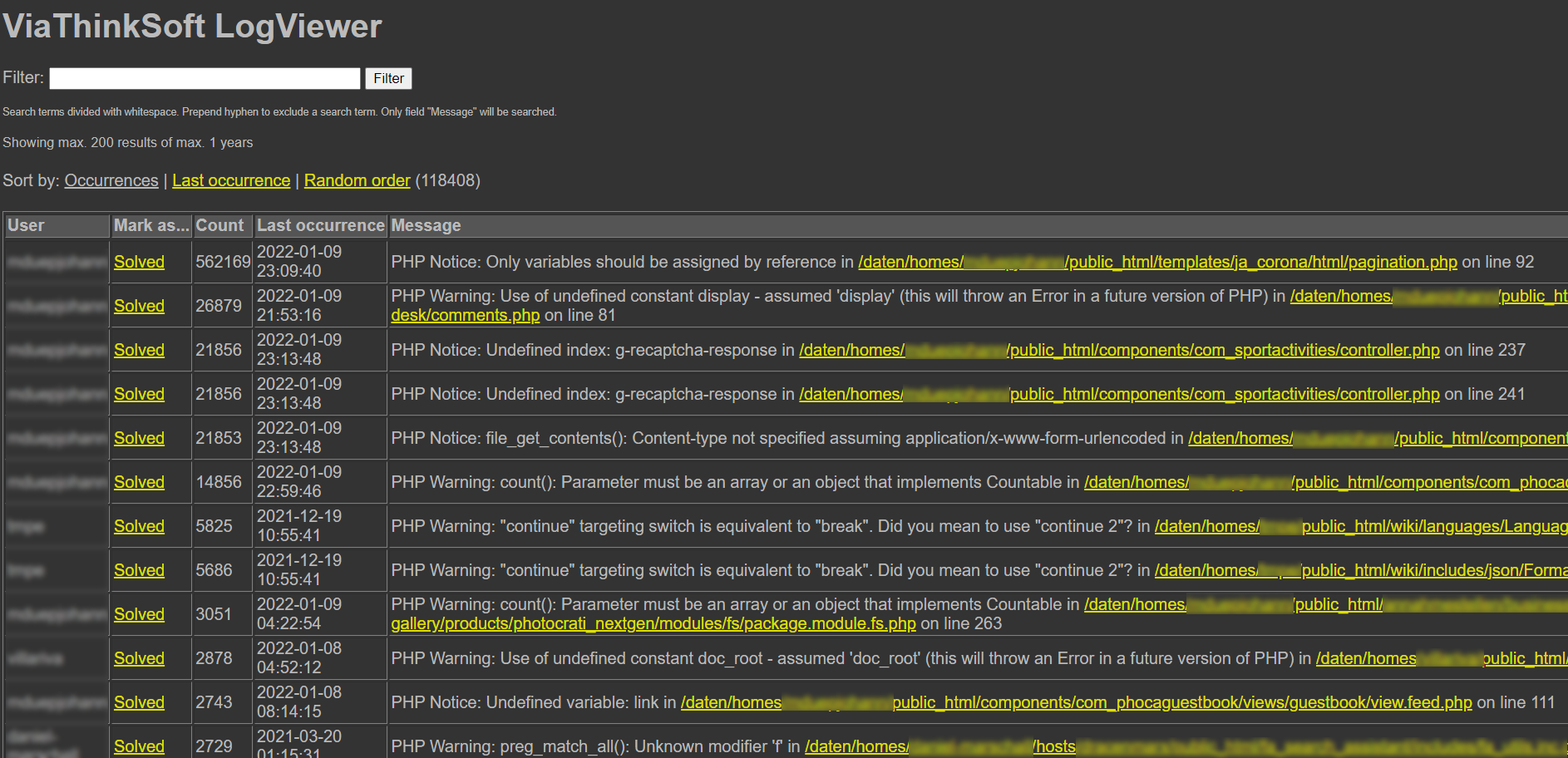Click the count value 2743

(214, 702)
